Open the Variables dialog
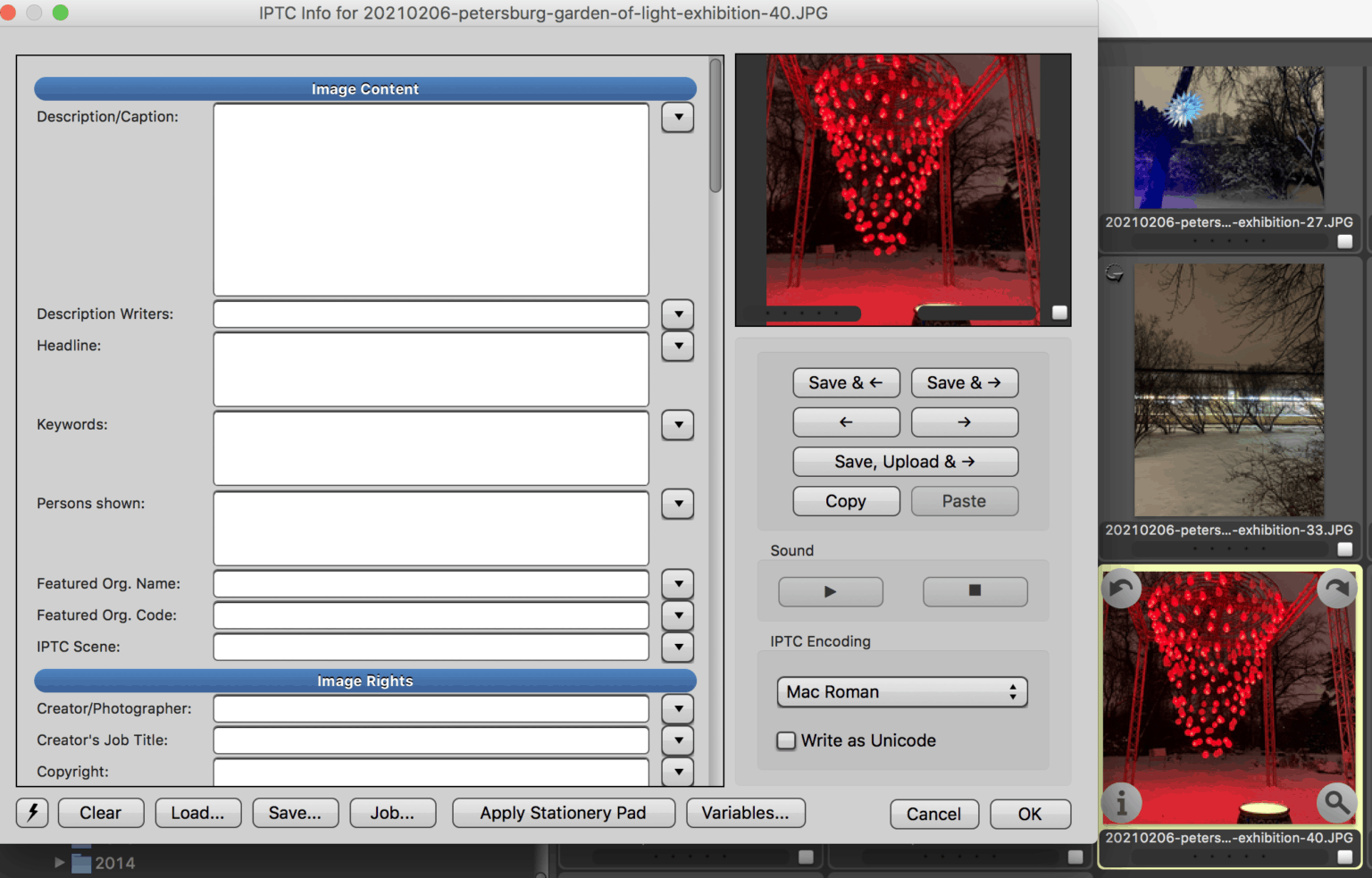1372x878 pixels. pyautogui.click(x=746, y=813)
